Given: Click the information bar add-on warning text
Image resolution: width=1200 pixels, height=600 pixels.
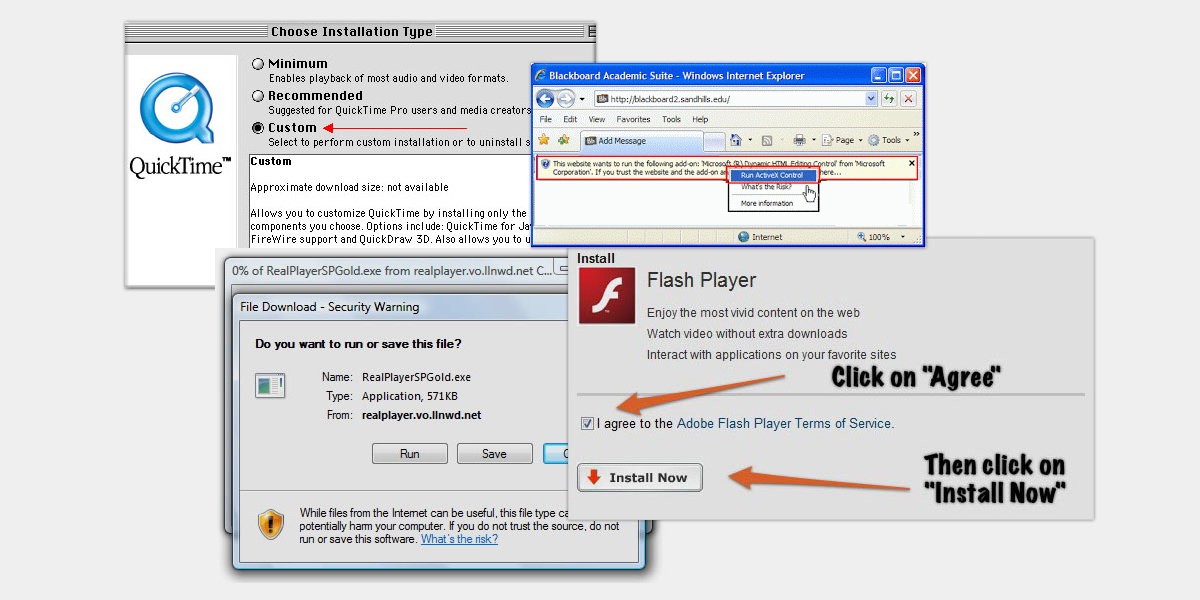Looking at the screenshot, I should pos(720,168).
